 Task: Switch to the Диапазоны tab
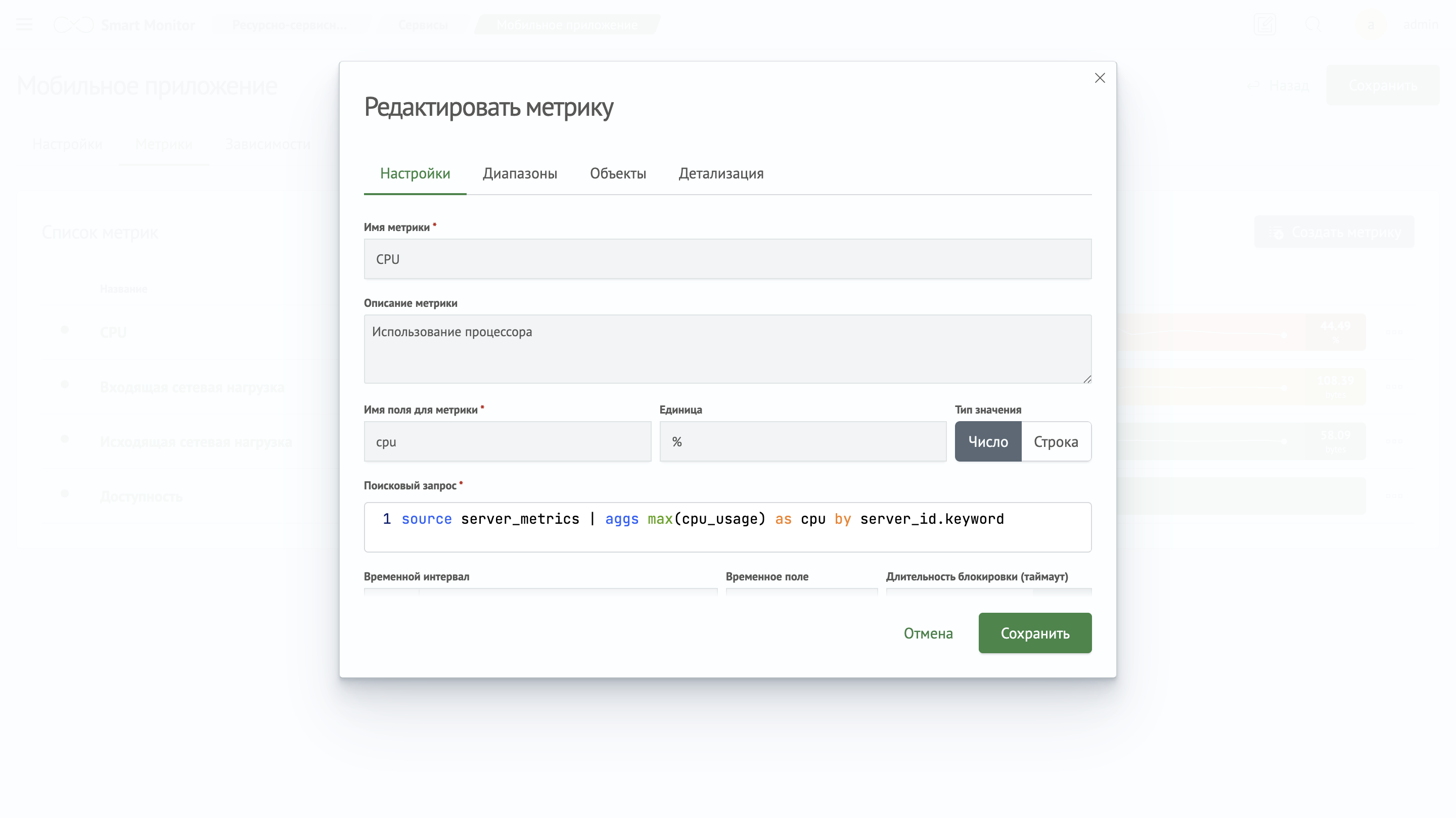point(520,173)
